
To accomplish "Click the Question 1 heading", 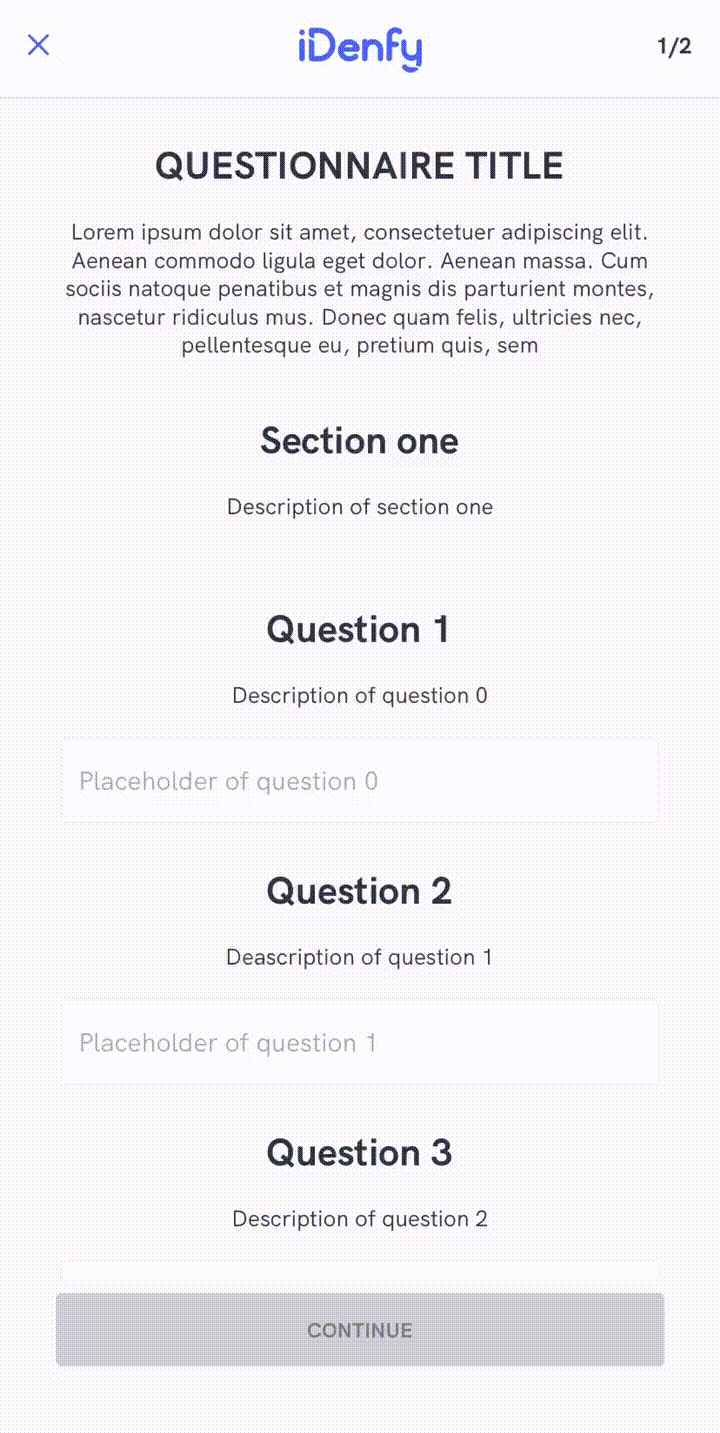I will [358, 630].
